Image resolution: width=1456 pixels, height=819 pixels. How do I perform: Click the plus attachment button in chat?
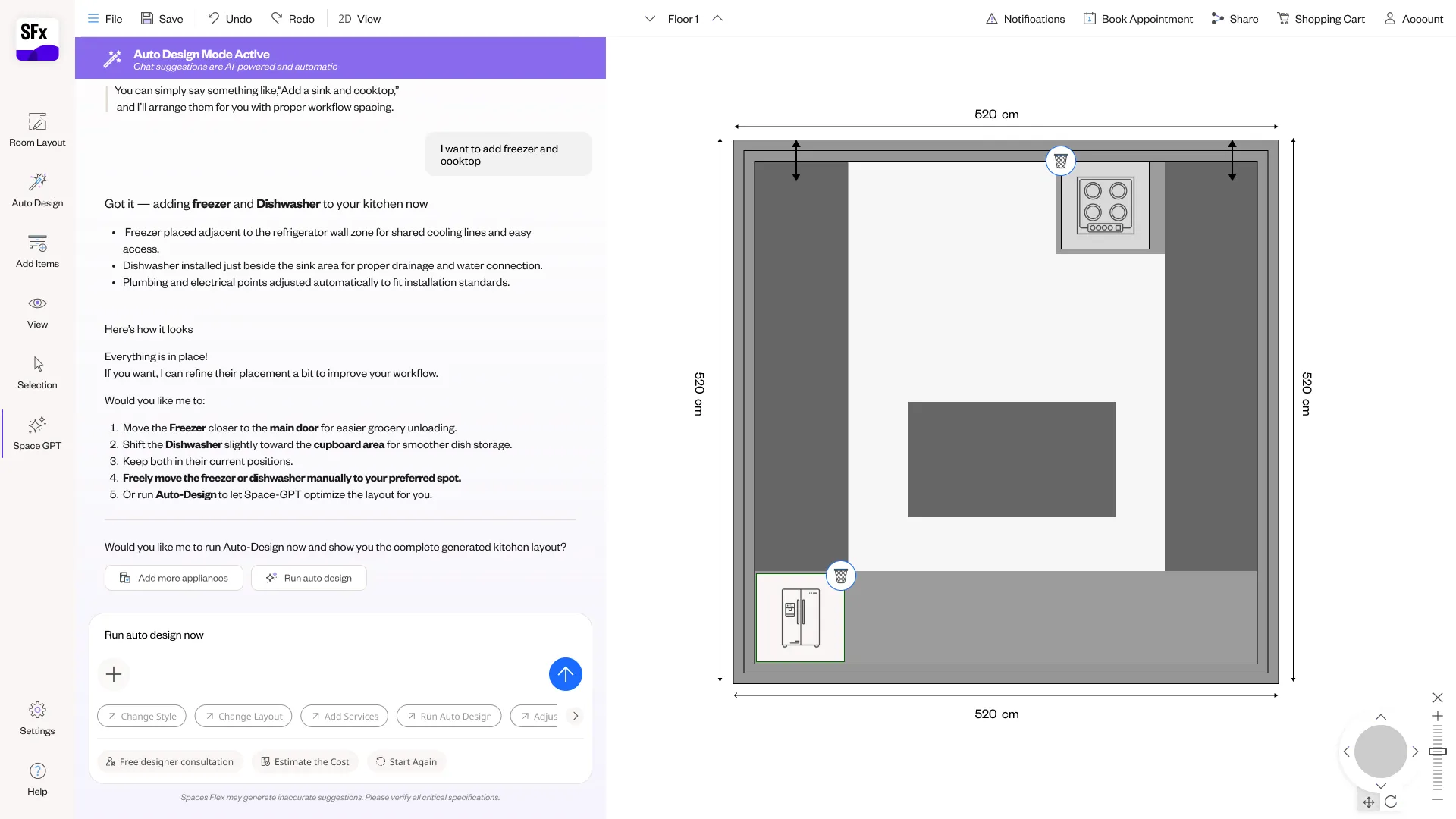click(x=114, y=674)
